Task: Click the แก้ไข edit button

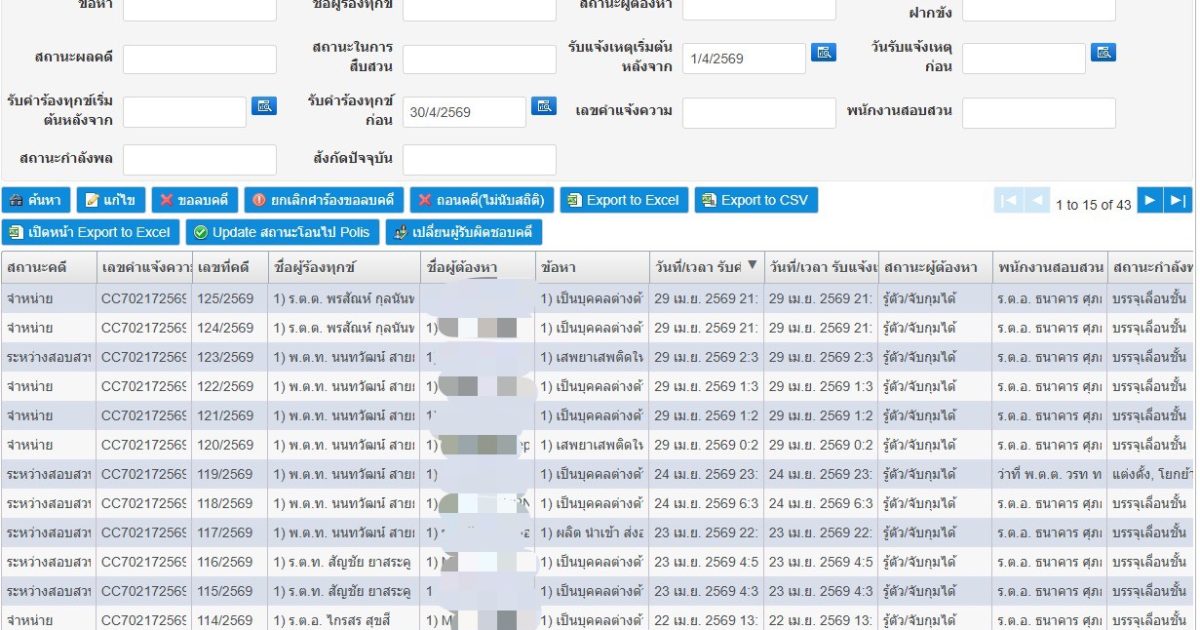Action: [x=111, y=200]
